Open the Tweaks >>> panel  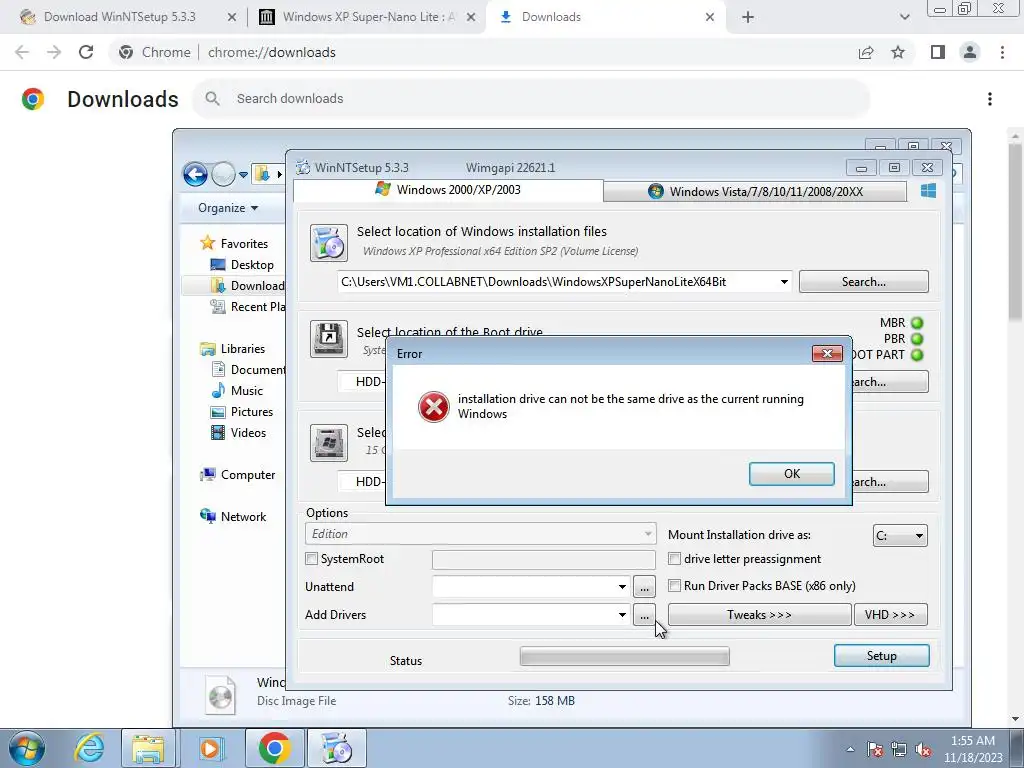click(x=760, y=615)
